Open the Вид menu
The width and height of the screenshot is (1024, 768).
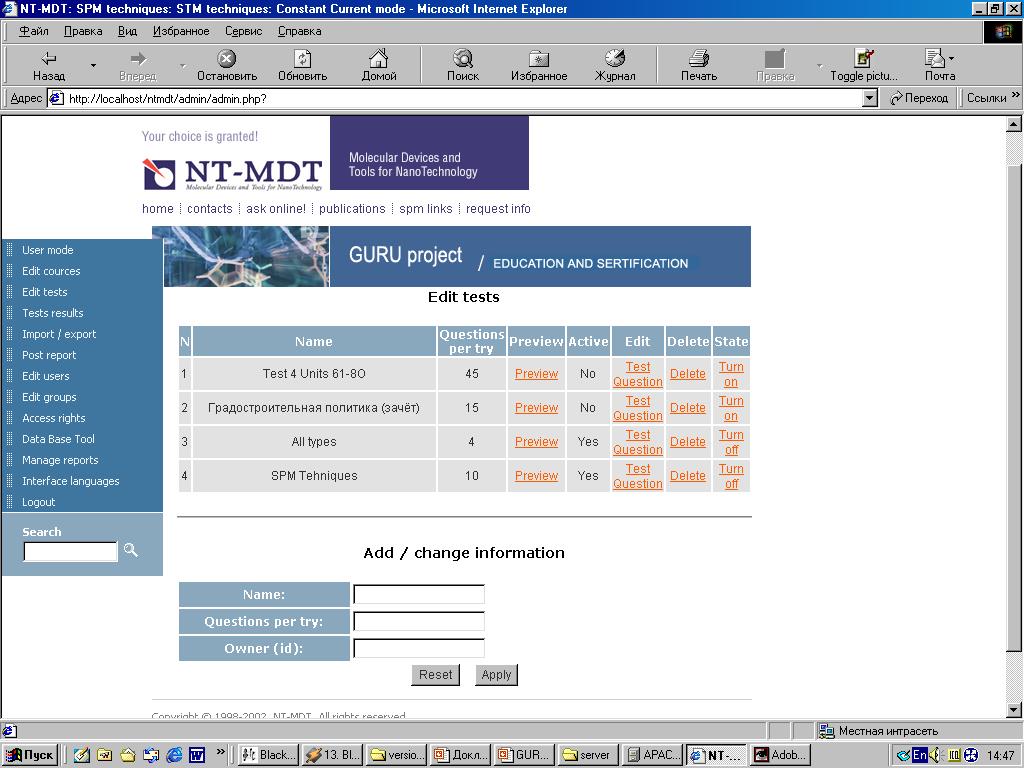pyautogui.click(x=127, y=31)
